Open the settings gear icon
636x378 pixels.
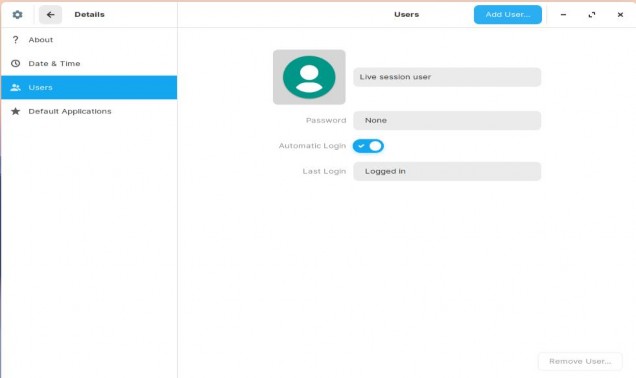17,15
